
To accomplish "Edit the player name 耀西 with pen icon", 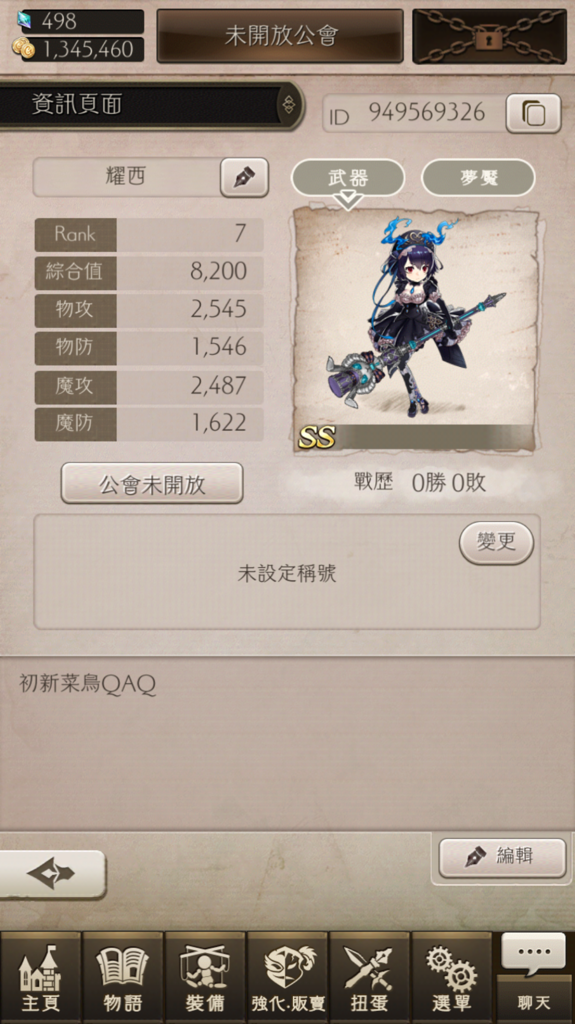I will (x=244, y=177).
